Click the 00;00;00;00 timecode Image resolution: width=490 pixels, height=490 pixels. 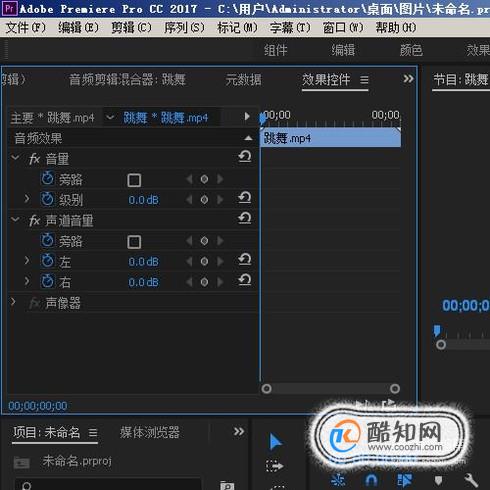[38, 406]
